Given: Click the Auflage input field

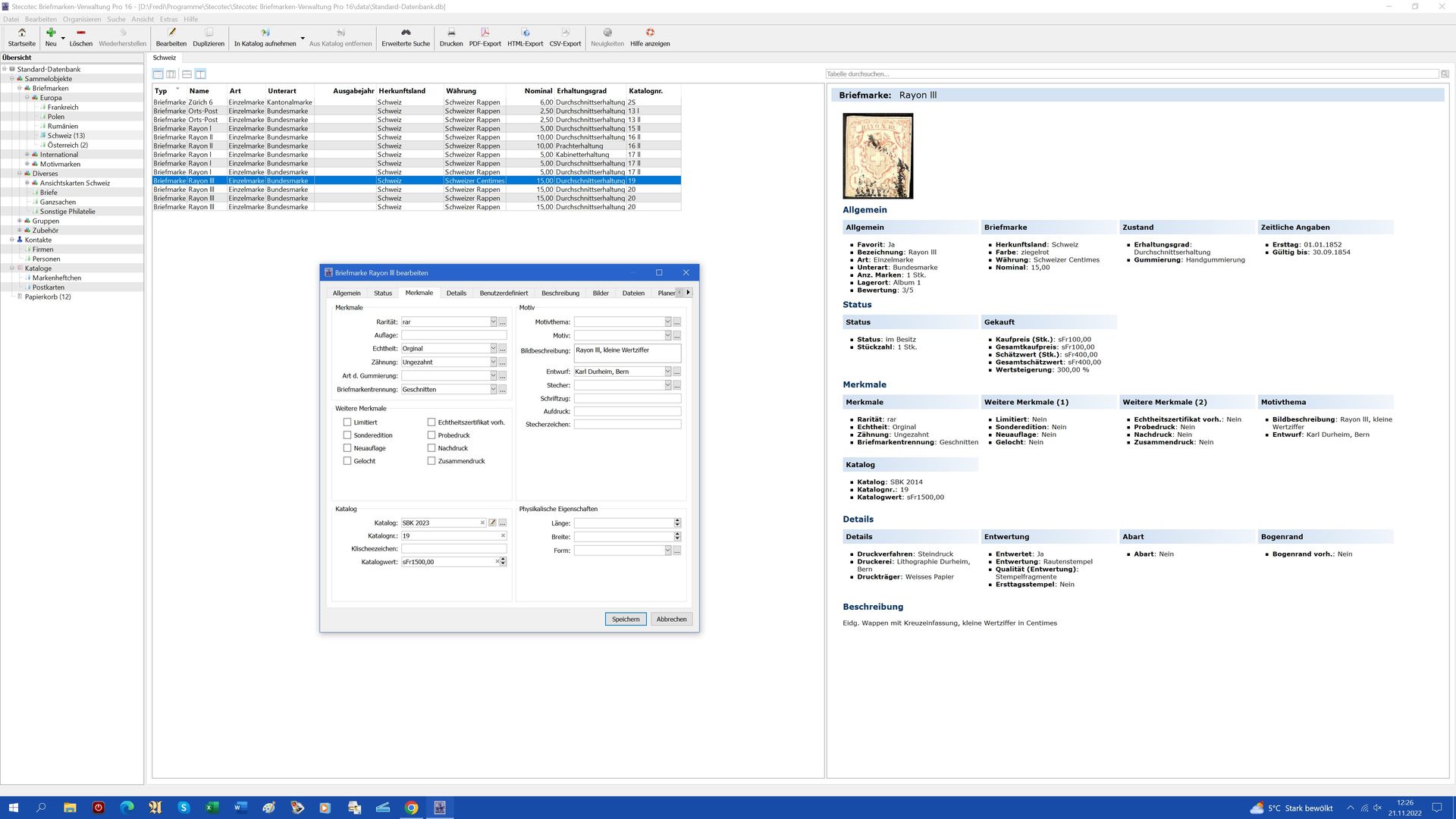Looking at the screenshot, I should point(453,335).
